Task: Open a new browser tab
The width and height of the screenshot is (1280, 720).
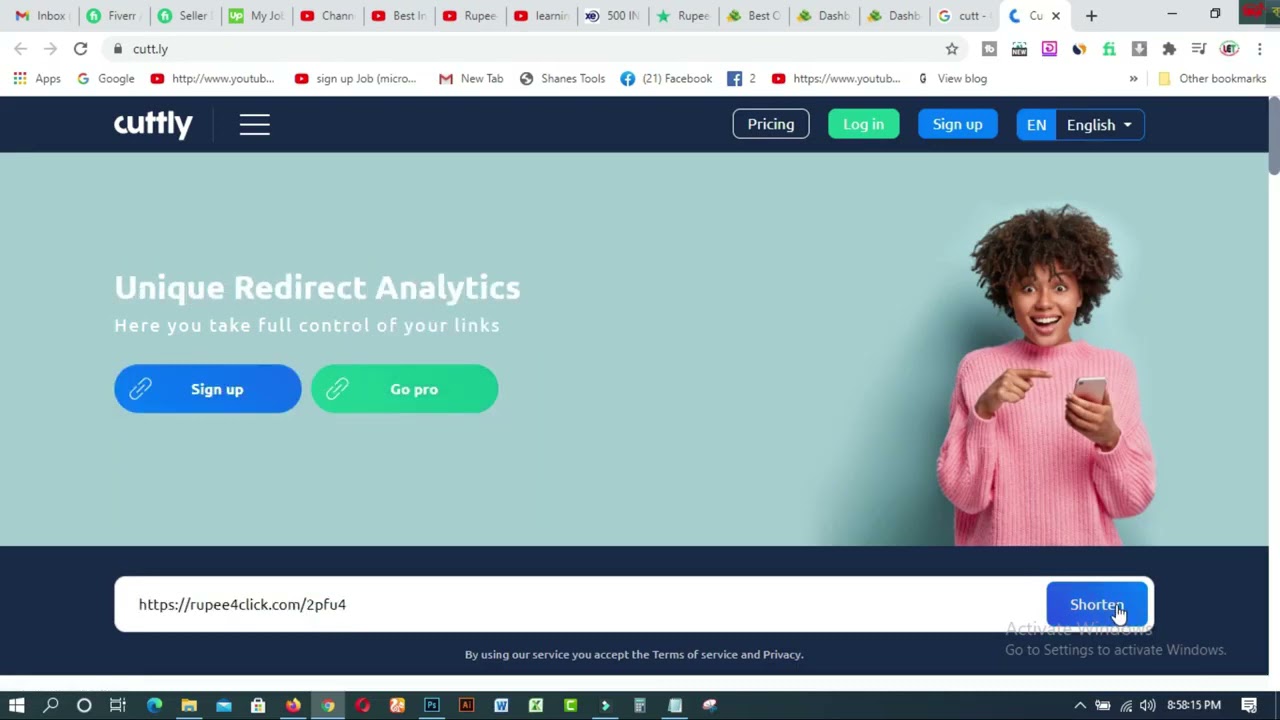Action: click(x=1091, y=16)
